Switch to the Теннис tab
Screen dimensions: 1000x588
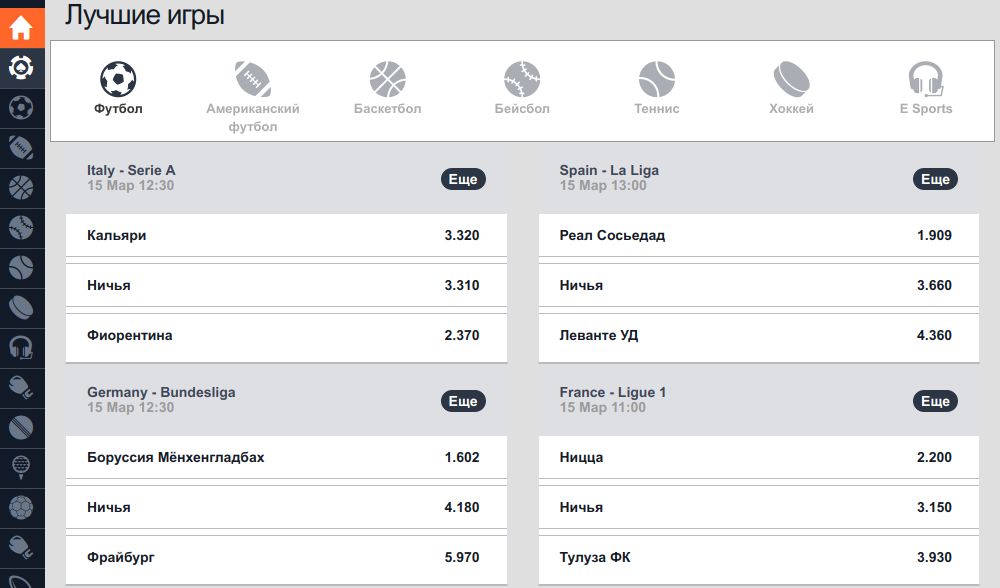656,88
